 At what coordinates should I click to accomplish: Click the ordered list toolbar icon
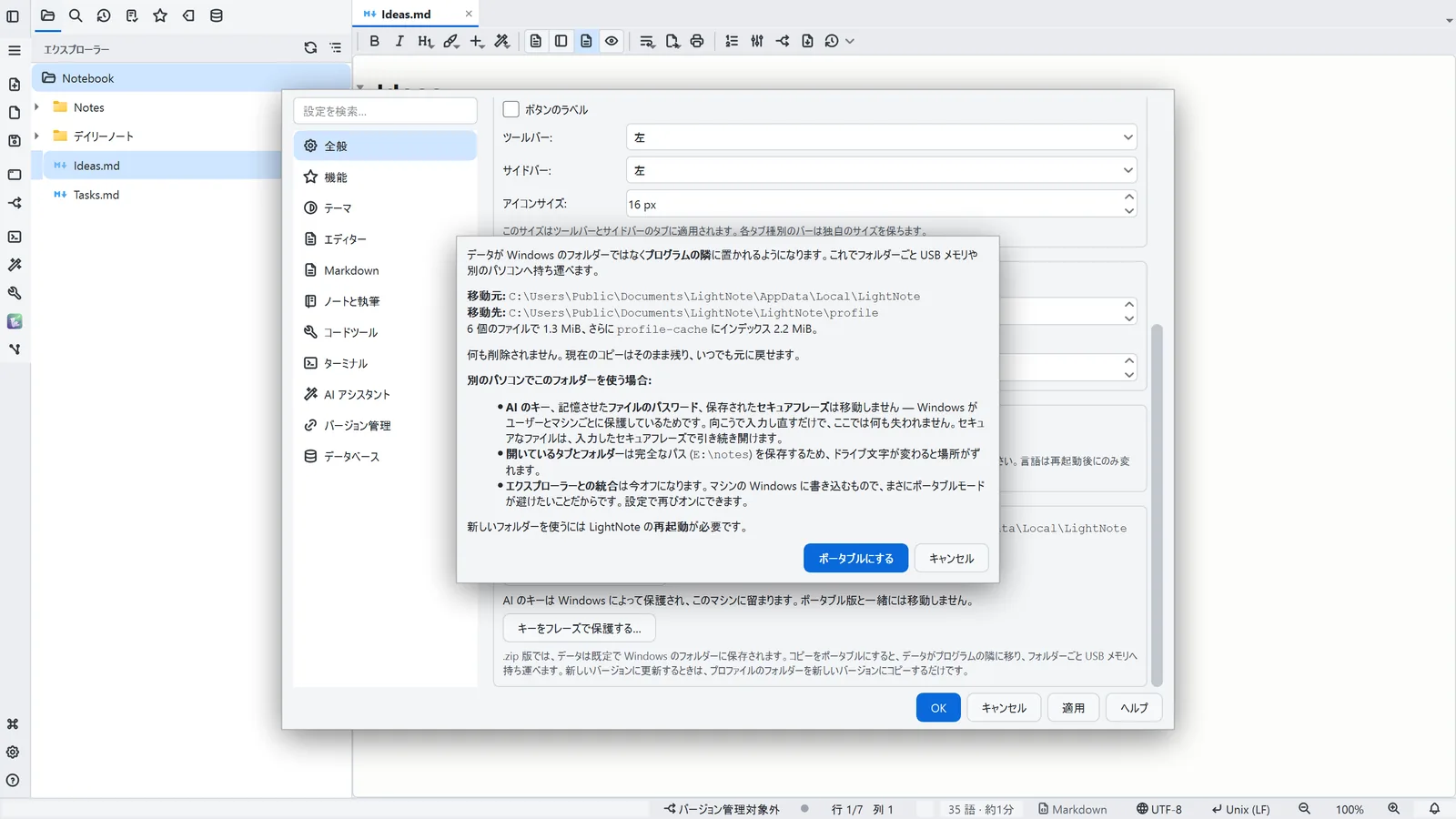pos(732,41)
